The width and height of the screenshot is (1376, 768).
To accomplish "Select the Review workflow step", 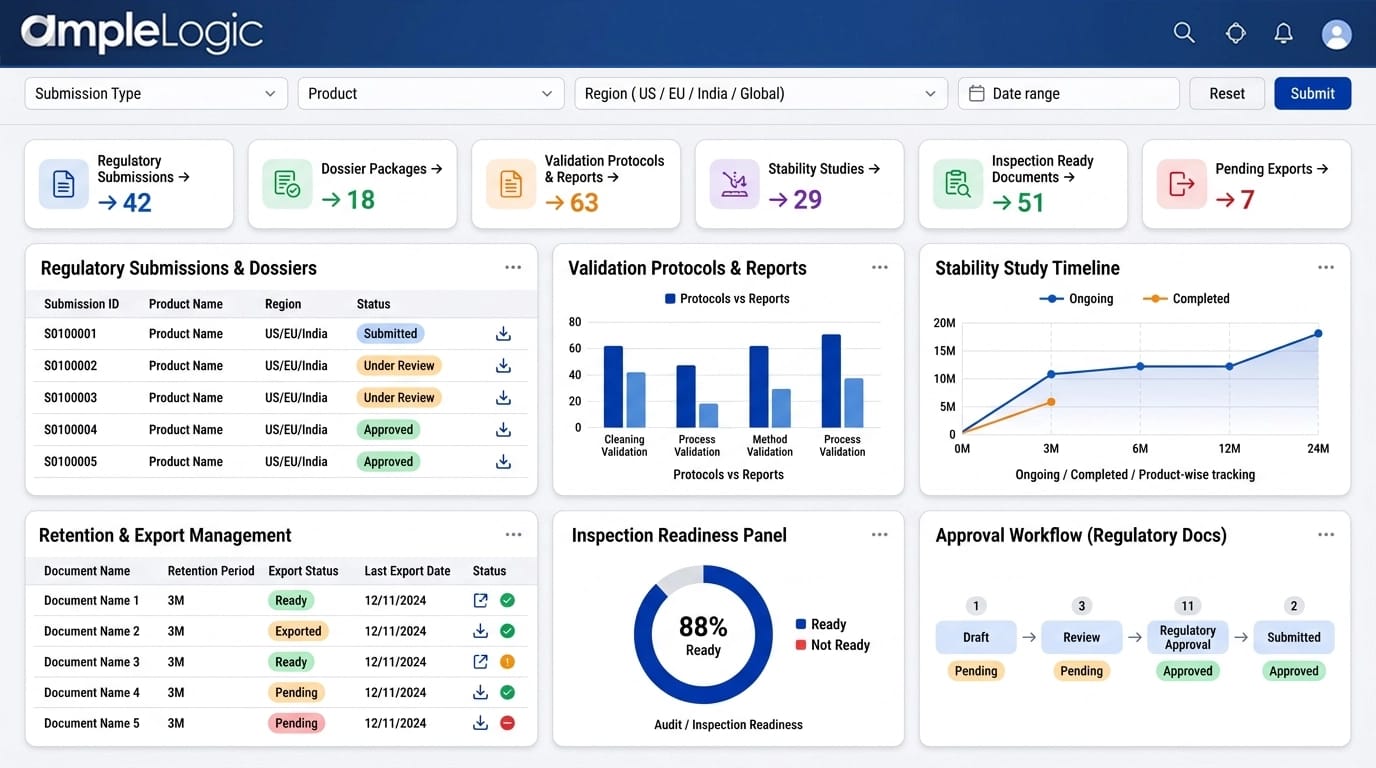I will point(1081,637).
